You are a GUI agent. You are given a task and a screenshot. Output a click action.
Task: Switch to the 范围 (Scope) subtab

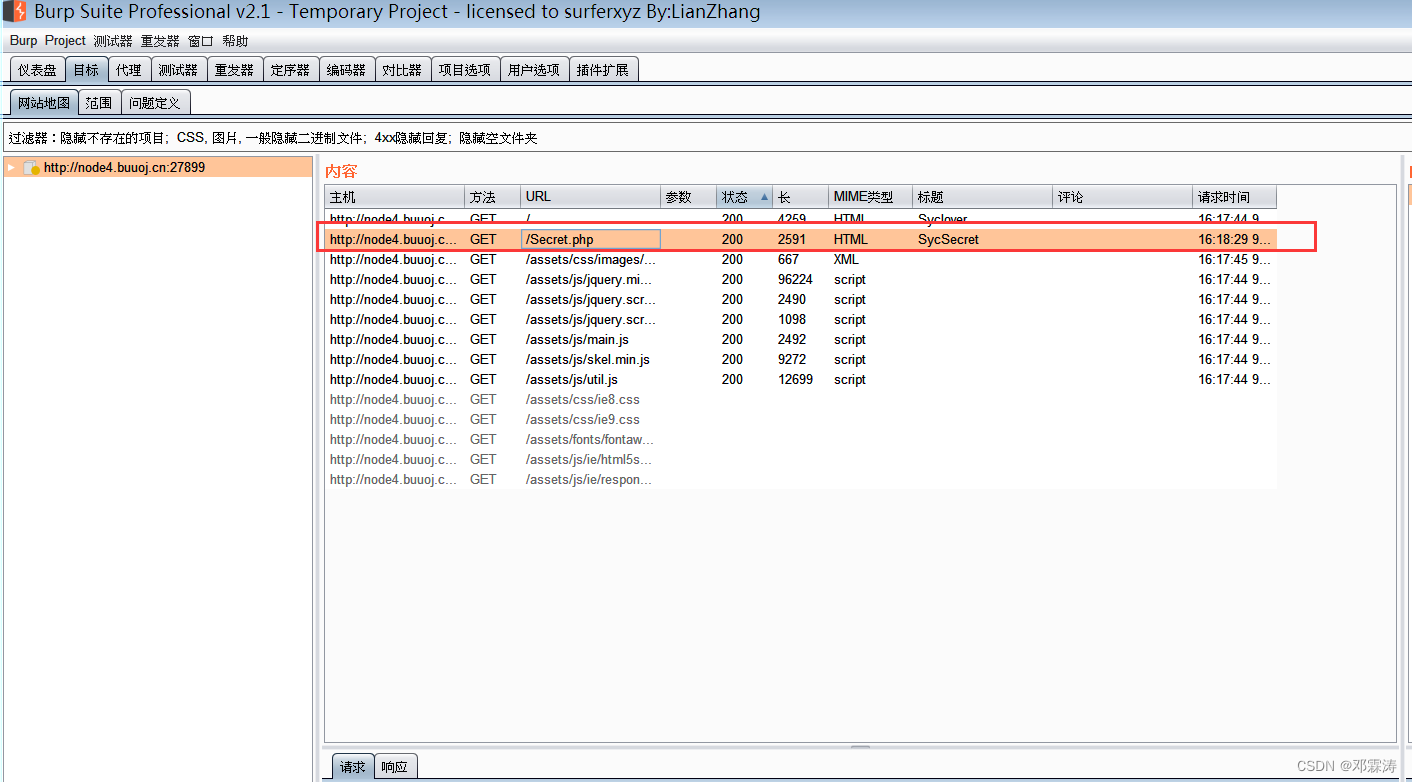(x=98, y=102)
